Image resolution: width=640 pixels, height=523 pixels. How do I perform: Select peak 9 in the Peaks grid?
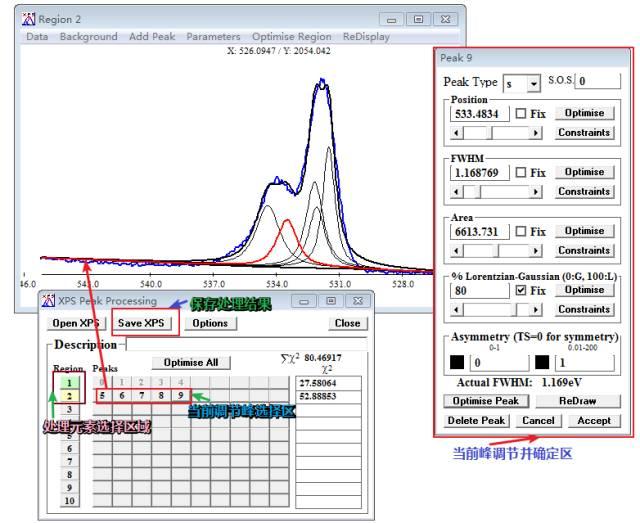point(180,396)
